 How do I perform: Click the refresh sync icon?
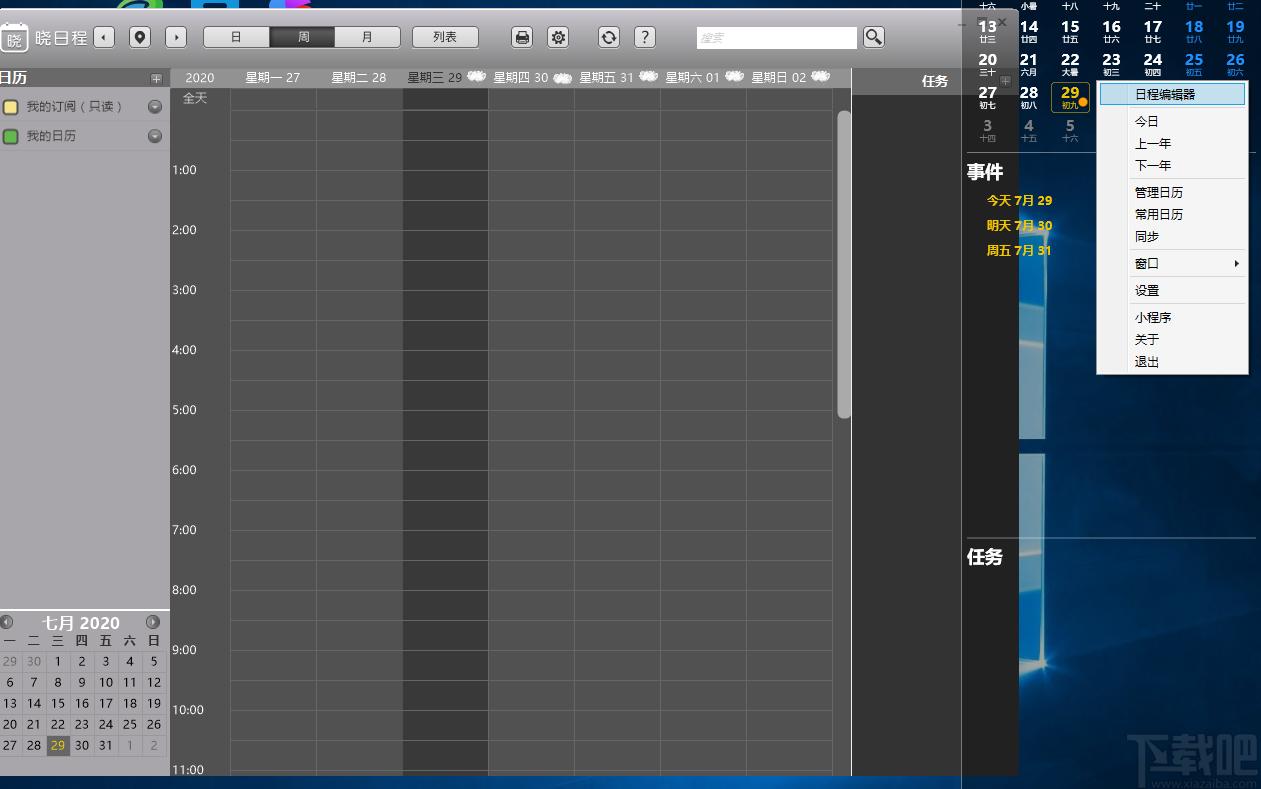(x=609, y=37)
